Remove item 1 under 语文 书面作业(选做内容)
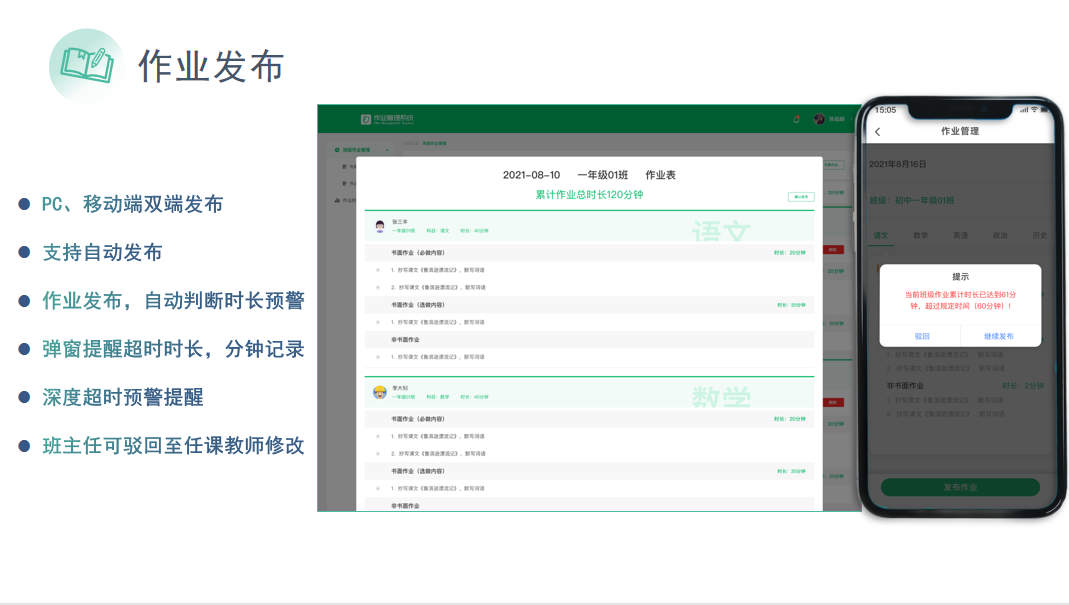Screen dimensions: 1069x605 378,322
